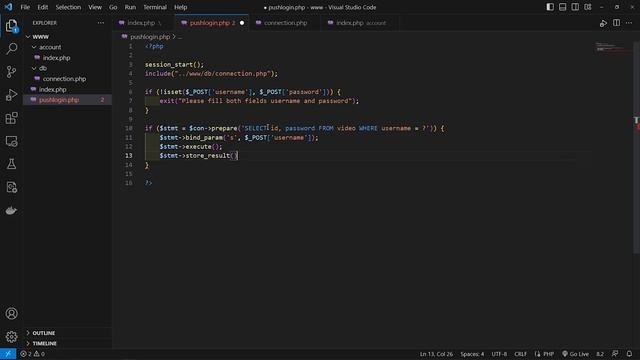Toggle the primary side bar

click(x=550, y=7)
